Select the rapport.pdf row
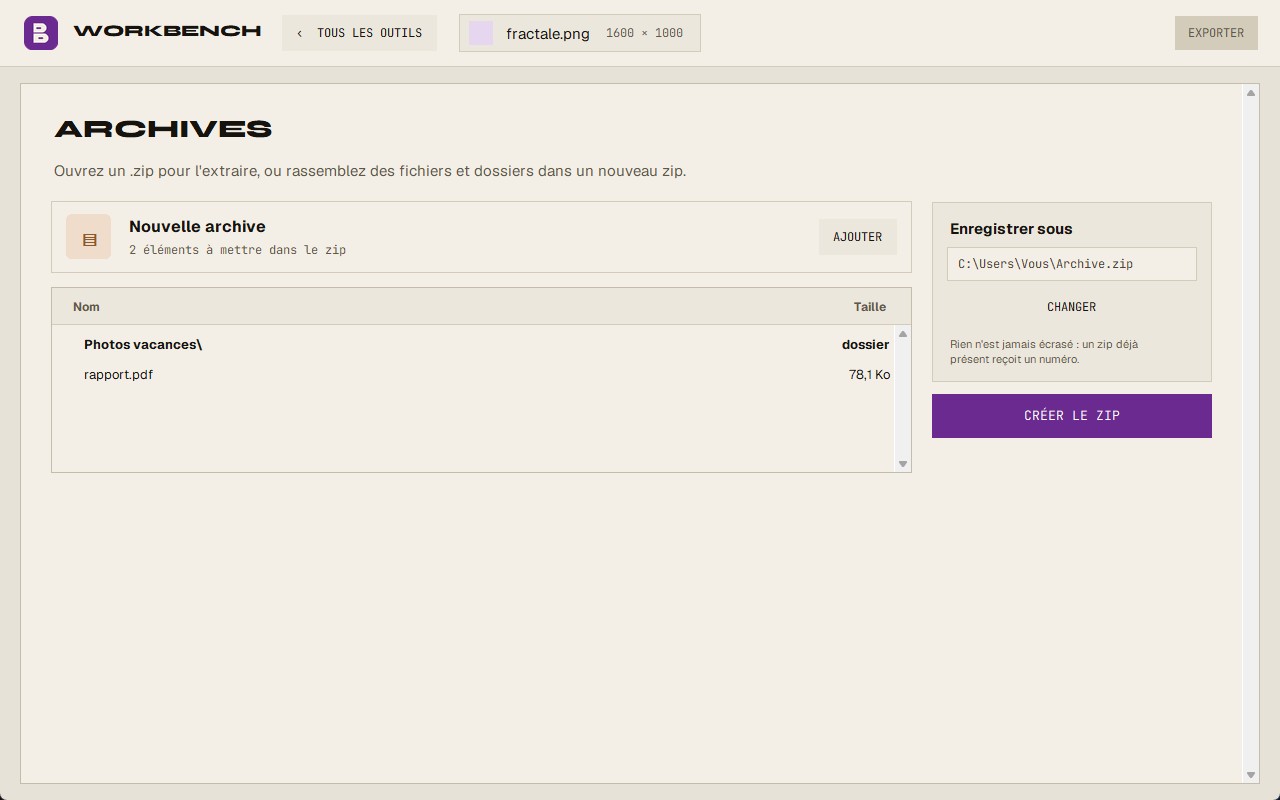 tap(474, 374)
